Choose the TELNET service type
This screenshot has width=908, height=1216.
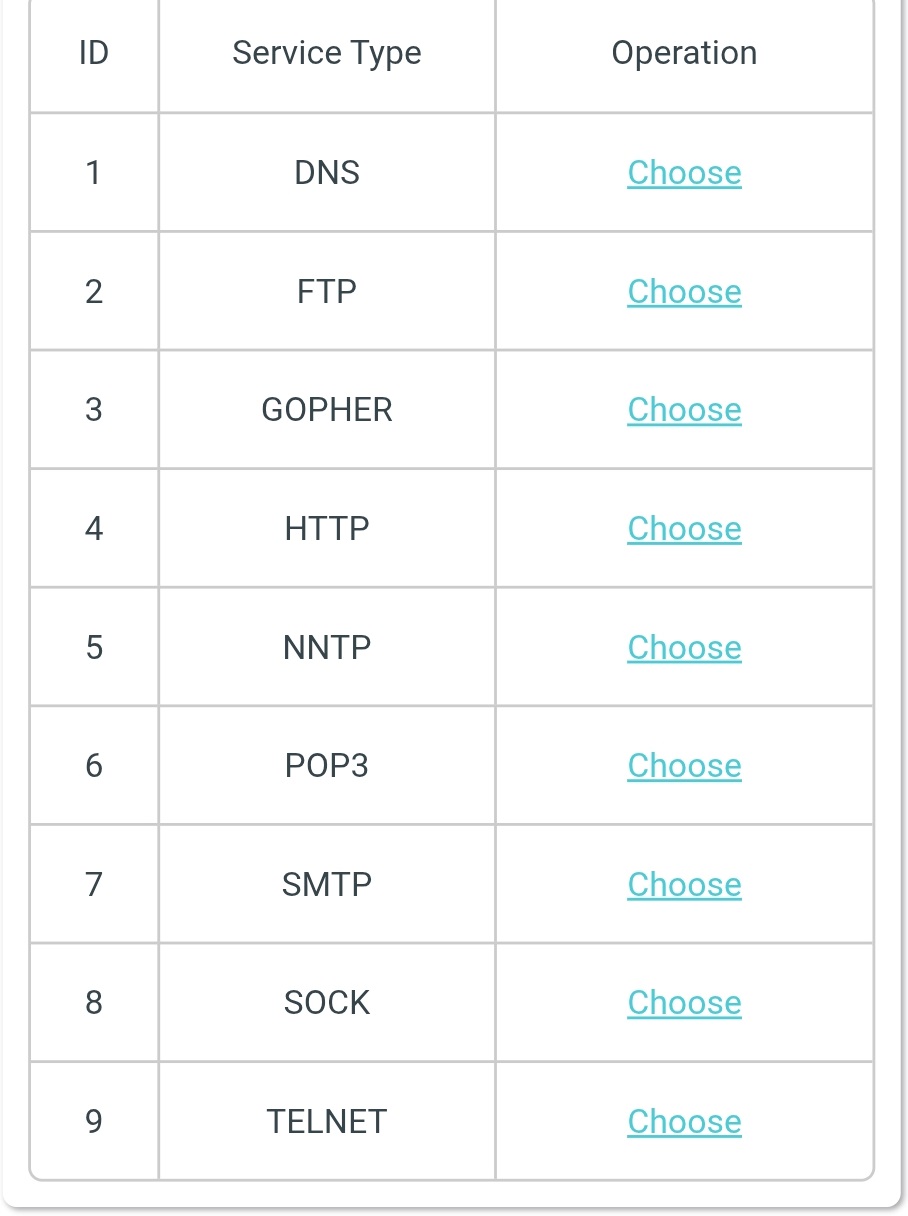tap(684, 1121)
